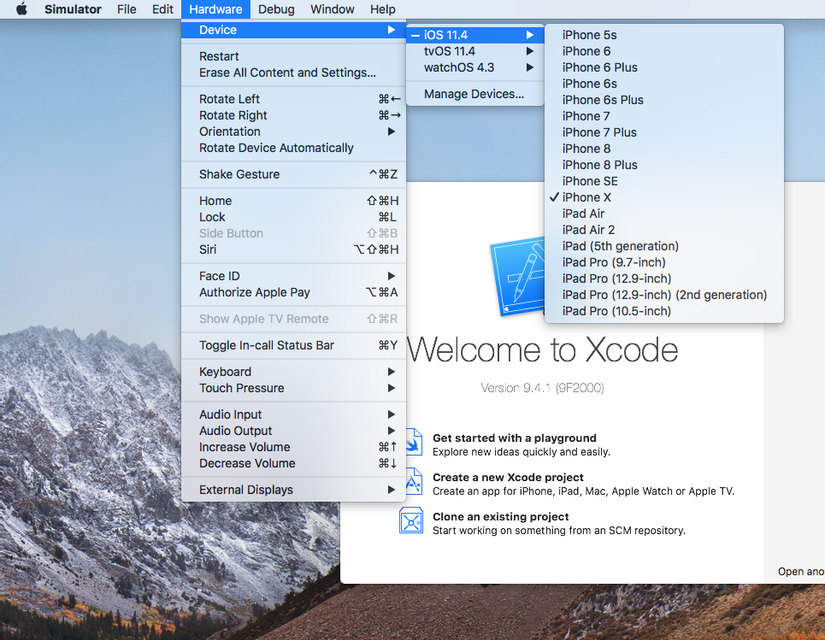The height and width of the screenshot is (640, 825).
Task: Open the Debug menu
Action: coord(276,9)
